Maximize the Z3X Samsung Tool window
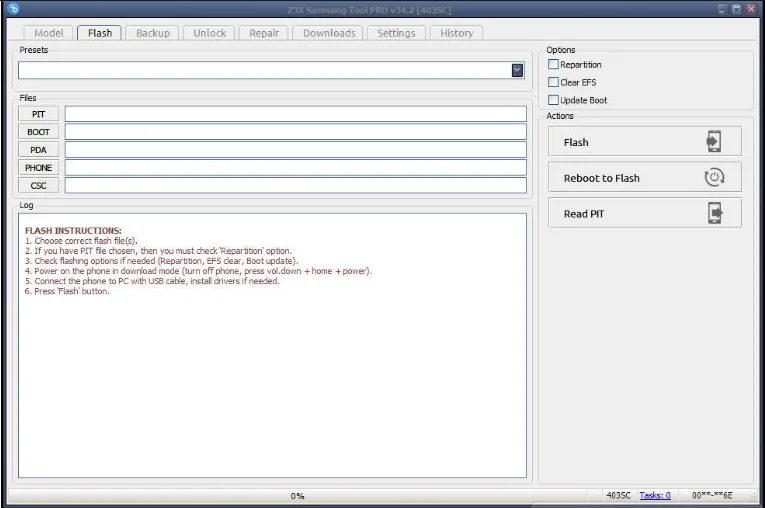Screen dimensions: 765x508 click(737, 9)
